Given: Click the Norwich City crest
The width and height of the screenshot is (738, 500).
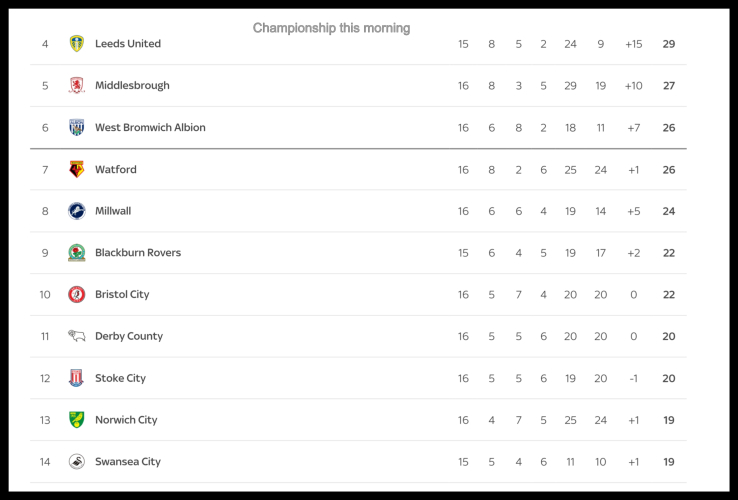Looking at the screenshot, I should click(77, 420).
